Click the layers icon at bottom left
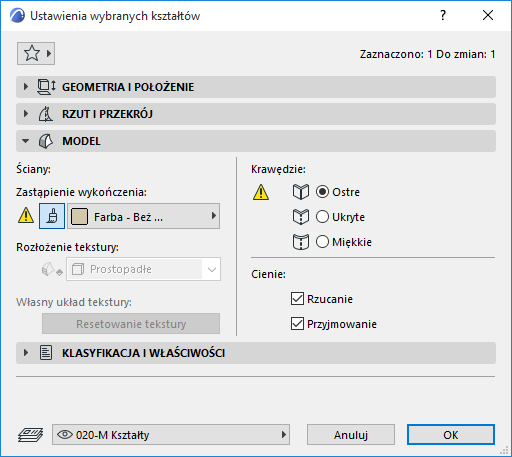The image size is (512, 457). tap(30, 435)
